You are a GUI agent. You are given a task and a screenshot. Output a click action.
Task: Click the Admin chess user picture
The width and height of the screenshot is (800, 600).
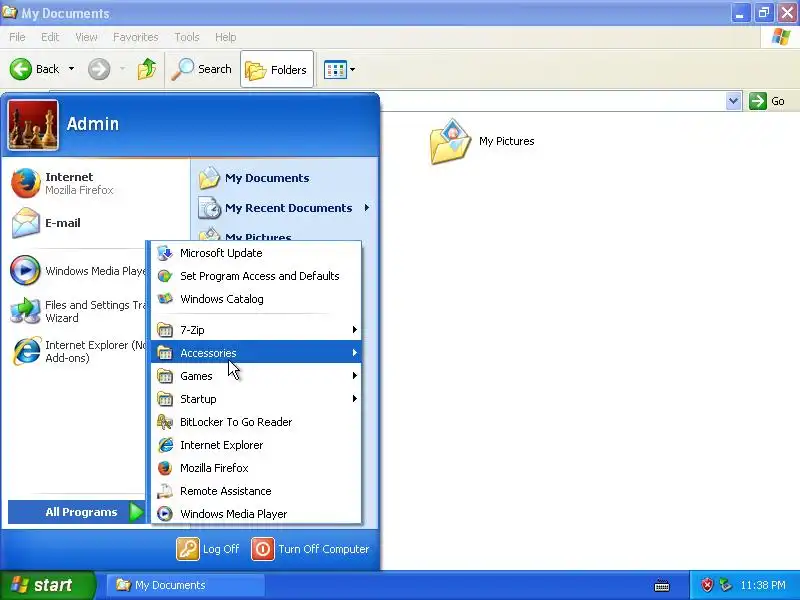click(x=33, y=125)
